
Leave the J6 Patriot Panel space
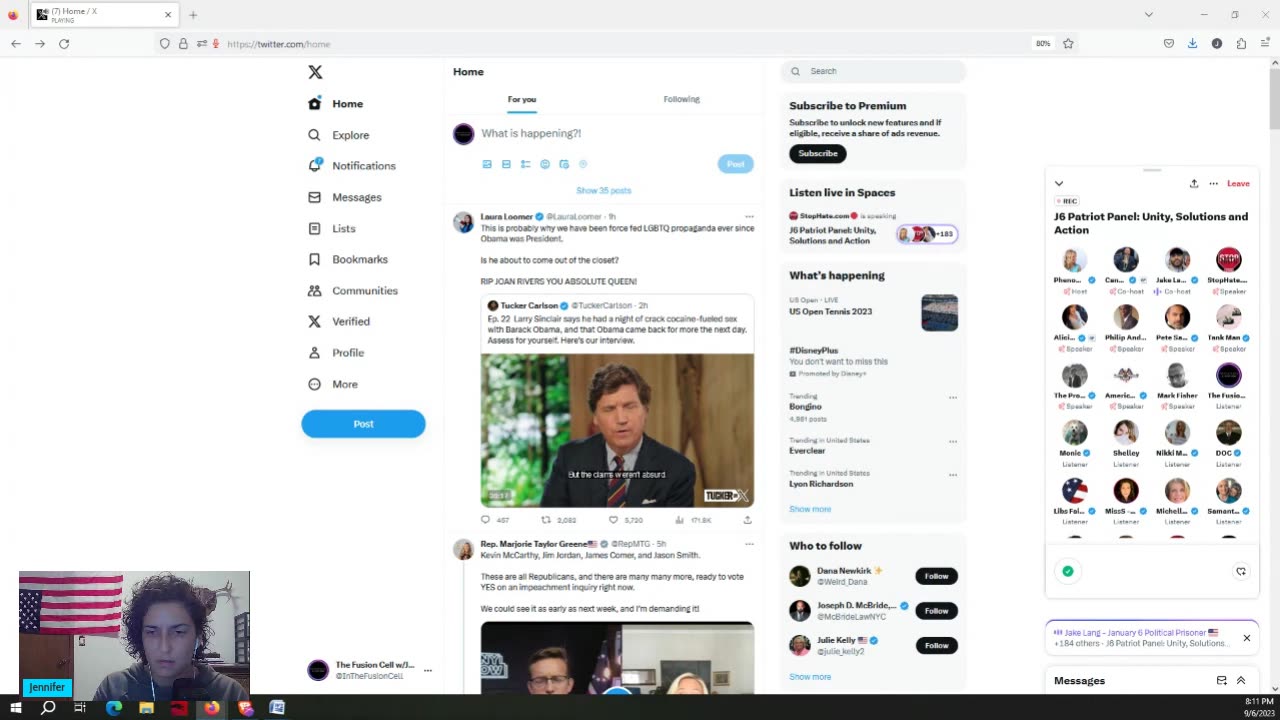(x=1238, y=184)
